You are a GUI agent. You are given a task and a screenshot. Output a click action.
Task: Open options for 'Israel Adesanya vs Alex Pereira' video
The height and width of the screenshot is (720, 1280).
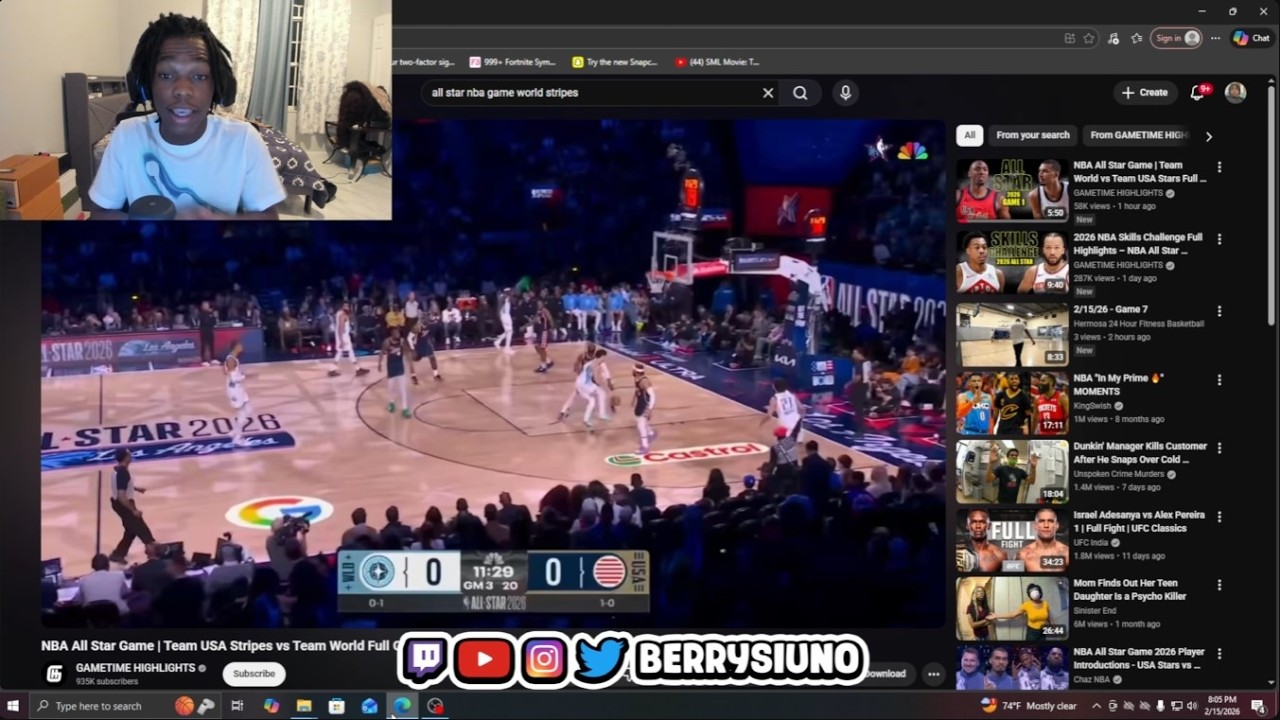1219,517
